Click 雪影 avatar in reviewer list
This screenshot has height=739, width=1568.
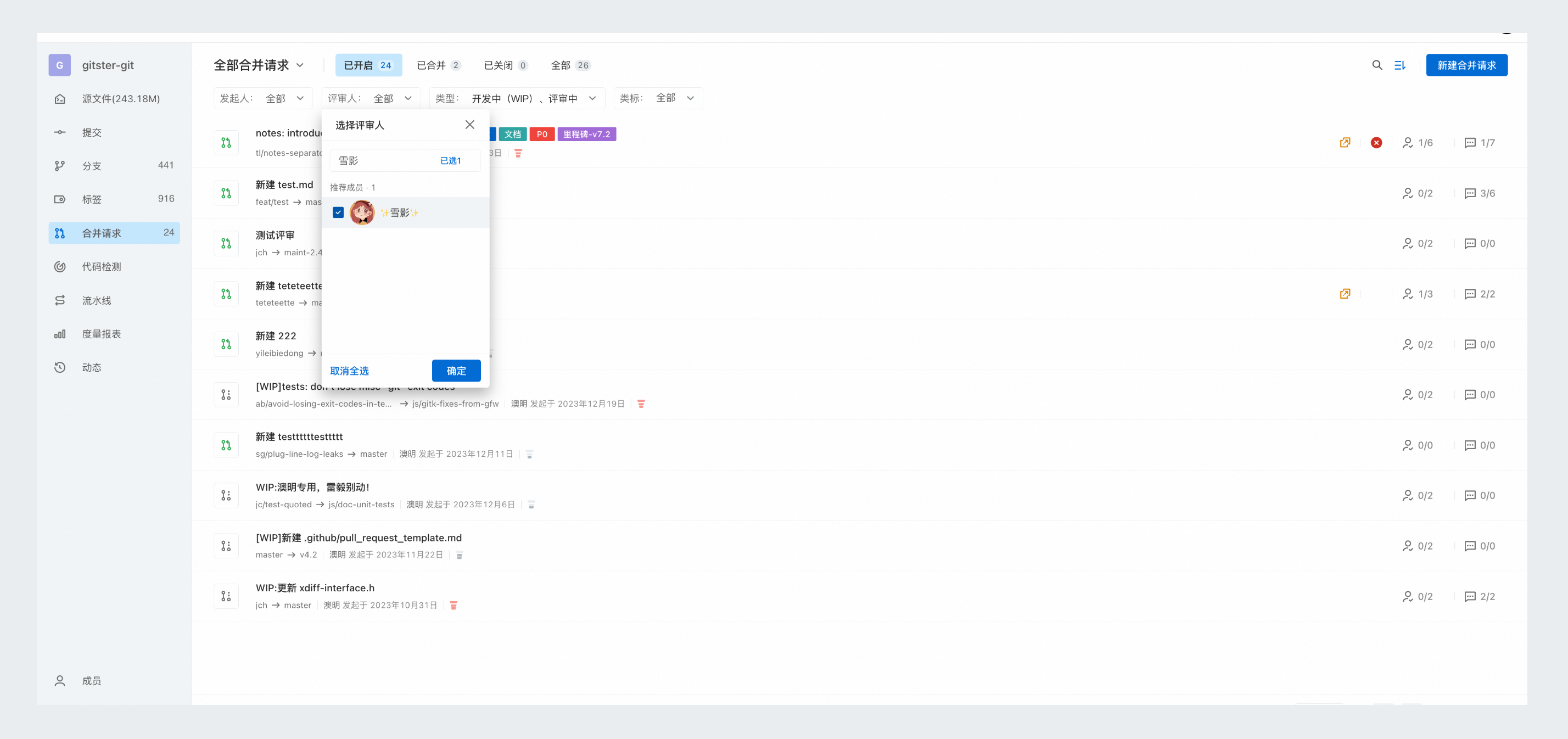(x=362, y=212)
